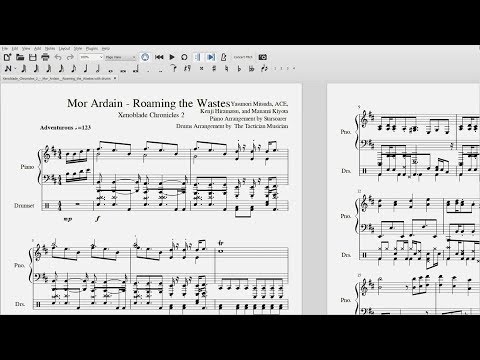This screenshot has height=360, width=480.
Task: Open the Layout menu
Action: pyautogui.click(x=64, y=49)
